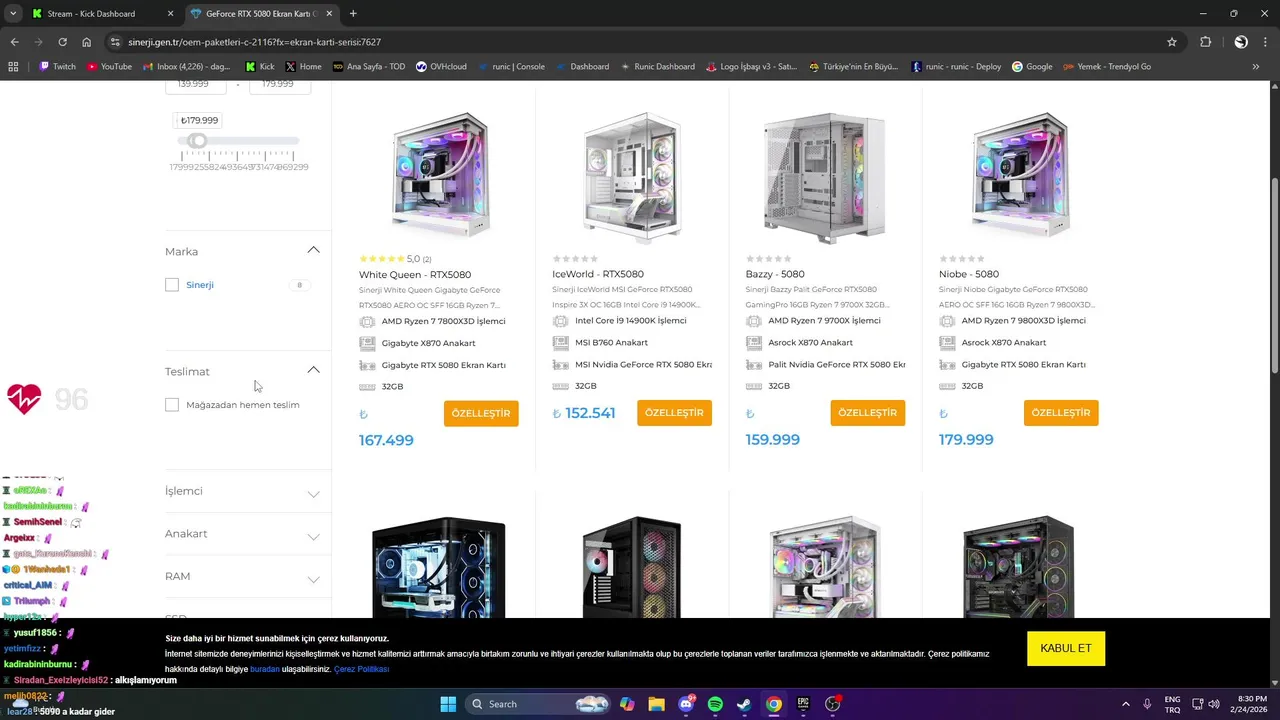Collapse the Marka filter section
Screen dimensions: 1280x720
coord(313,250)
